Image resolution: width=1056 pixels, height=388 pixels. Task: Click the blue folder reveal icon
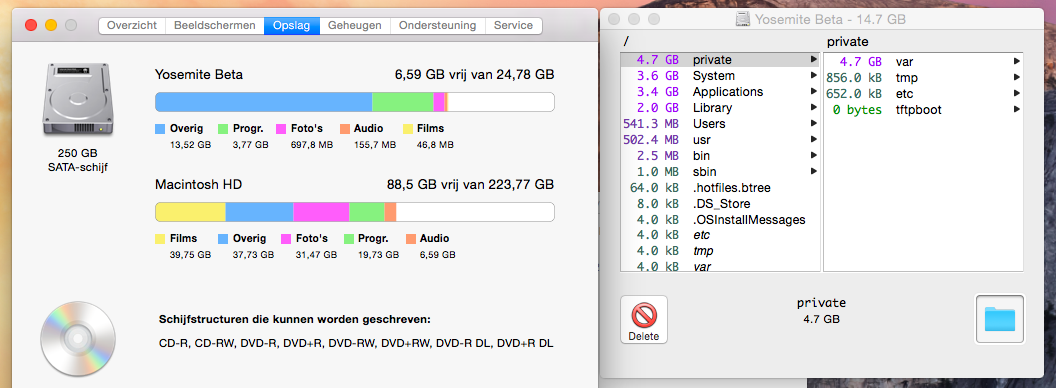pos(999,319)
